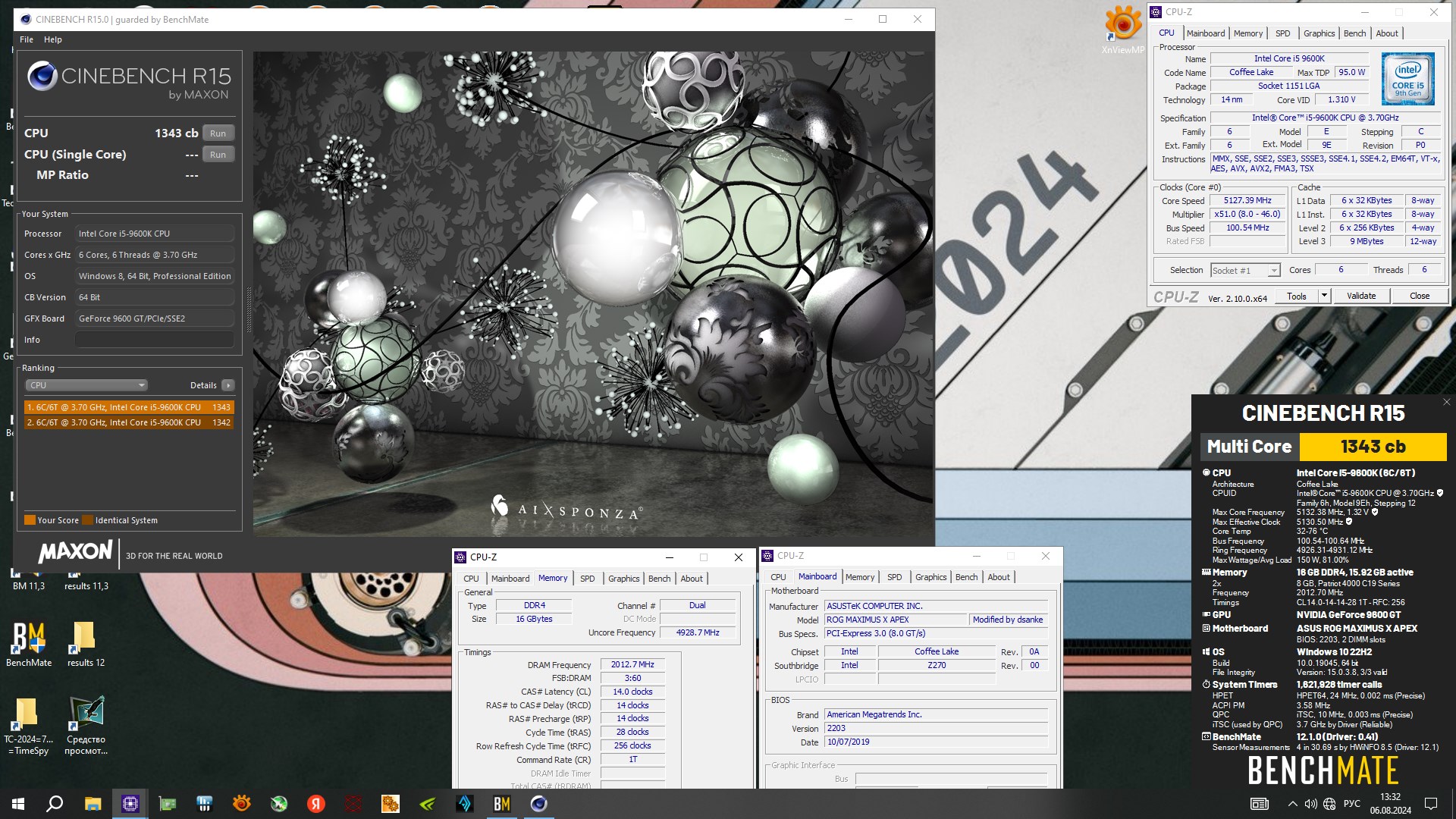The image size is (1456, 819).
Task: Switch input language РУС indicator
Action: pyautogui.click(x=1351, y=804)
